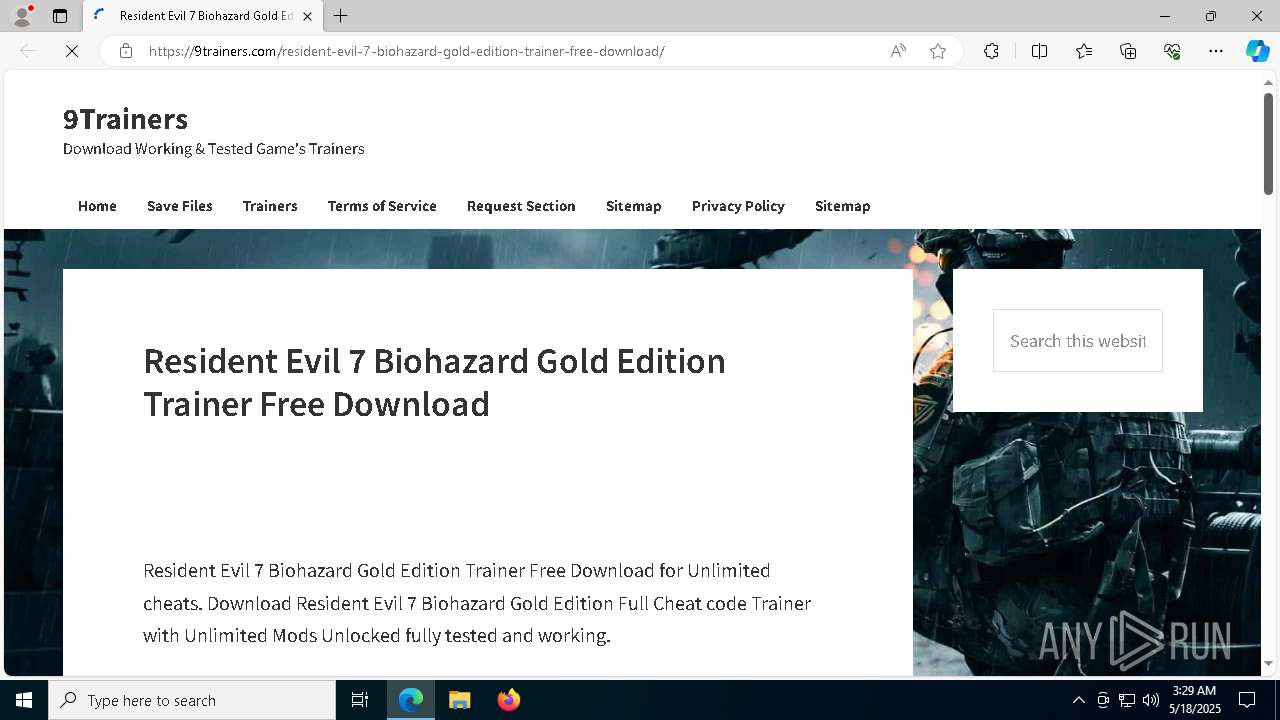The width and height of the screenshot is (1280, 720).
Task: Open Browser essentials heart icon
Action: 1172,51
